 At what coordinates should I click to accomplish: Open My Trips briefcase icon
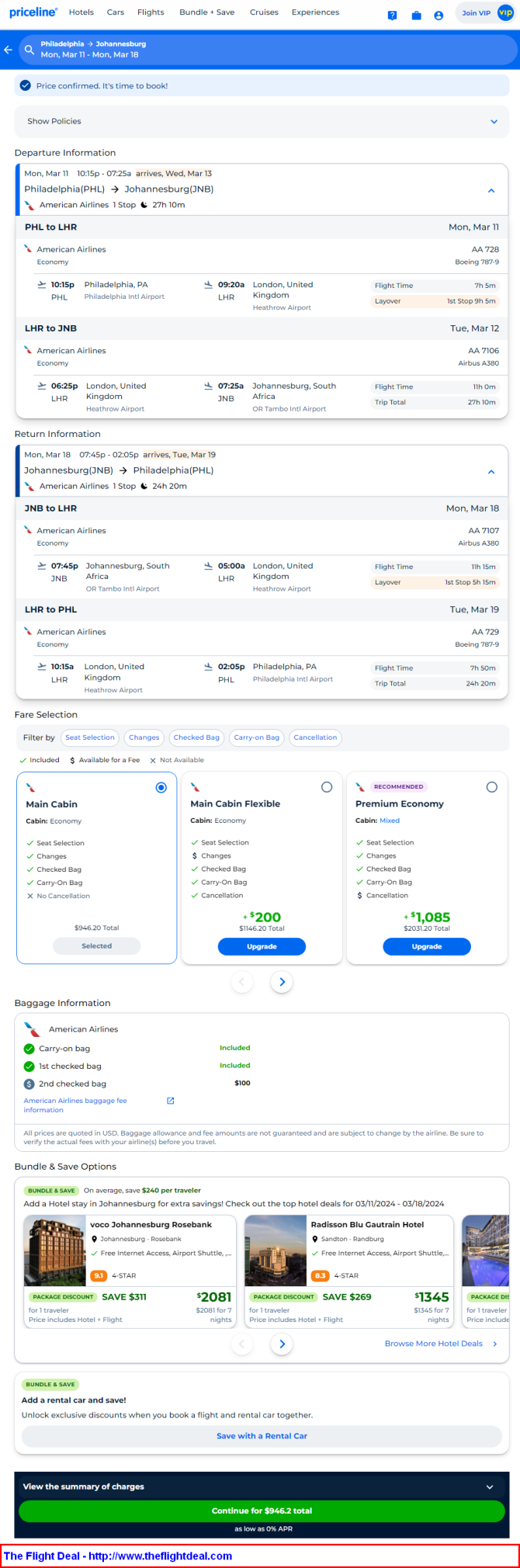tap(416, 15)
